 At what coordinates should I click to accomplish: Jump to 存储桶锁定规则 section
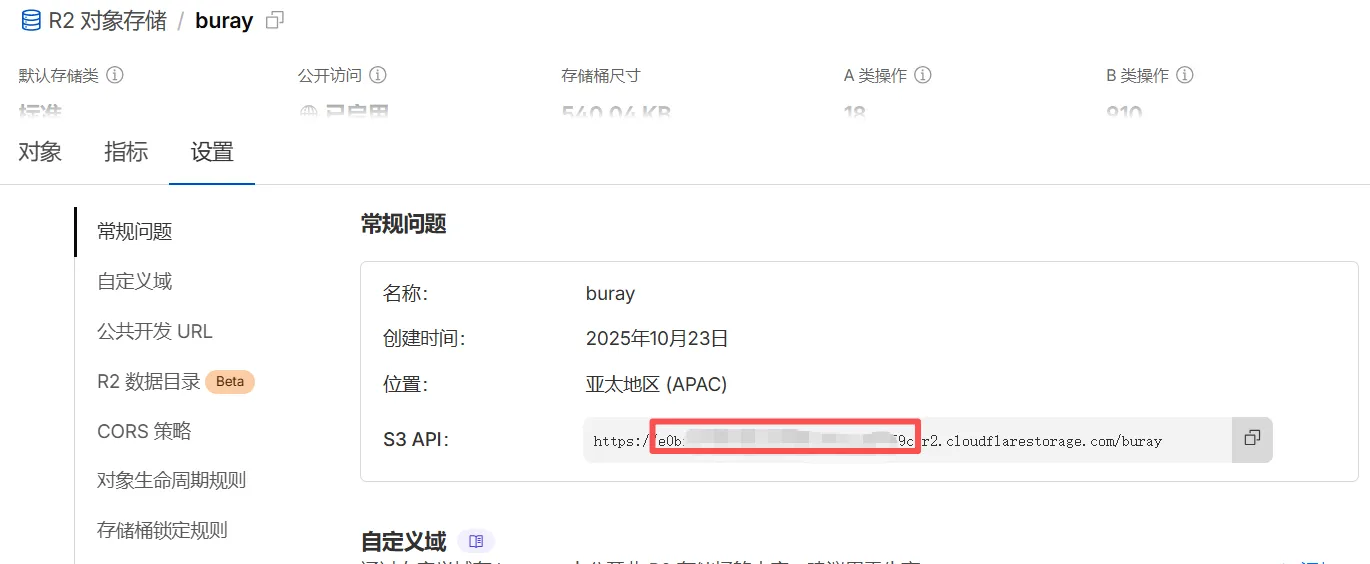(162, 530)
